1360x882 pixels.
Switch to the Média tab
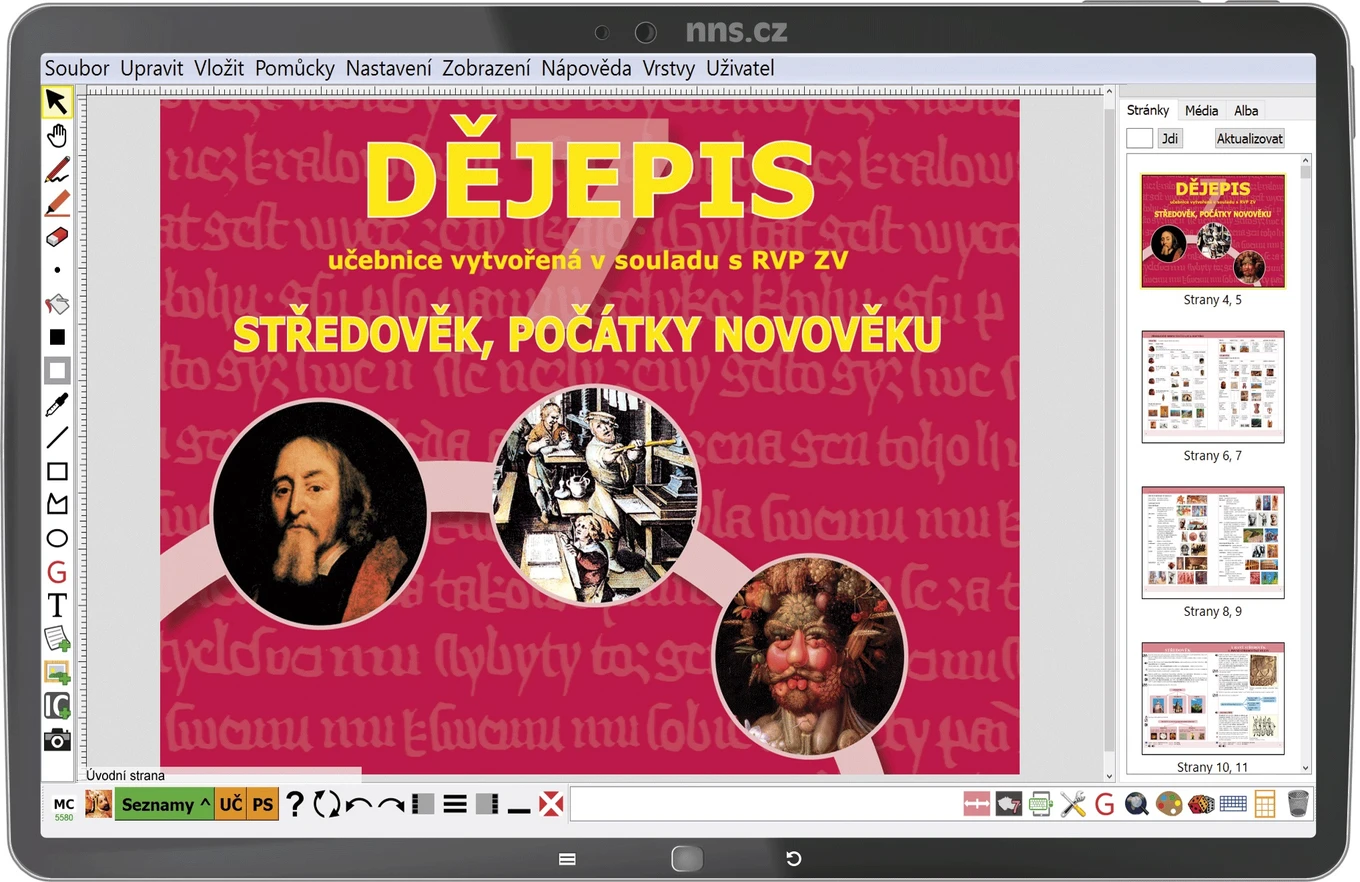pos(1201,110)
